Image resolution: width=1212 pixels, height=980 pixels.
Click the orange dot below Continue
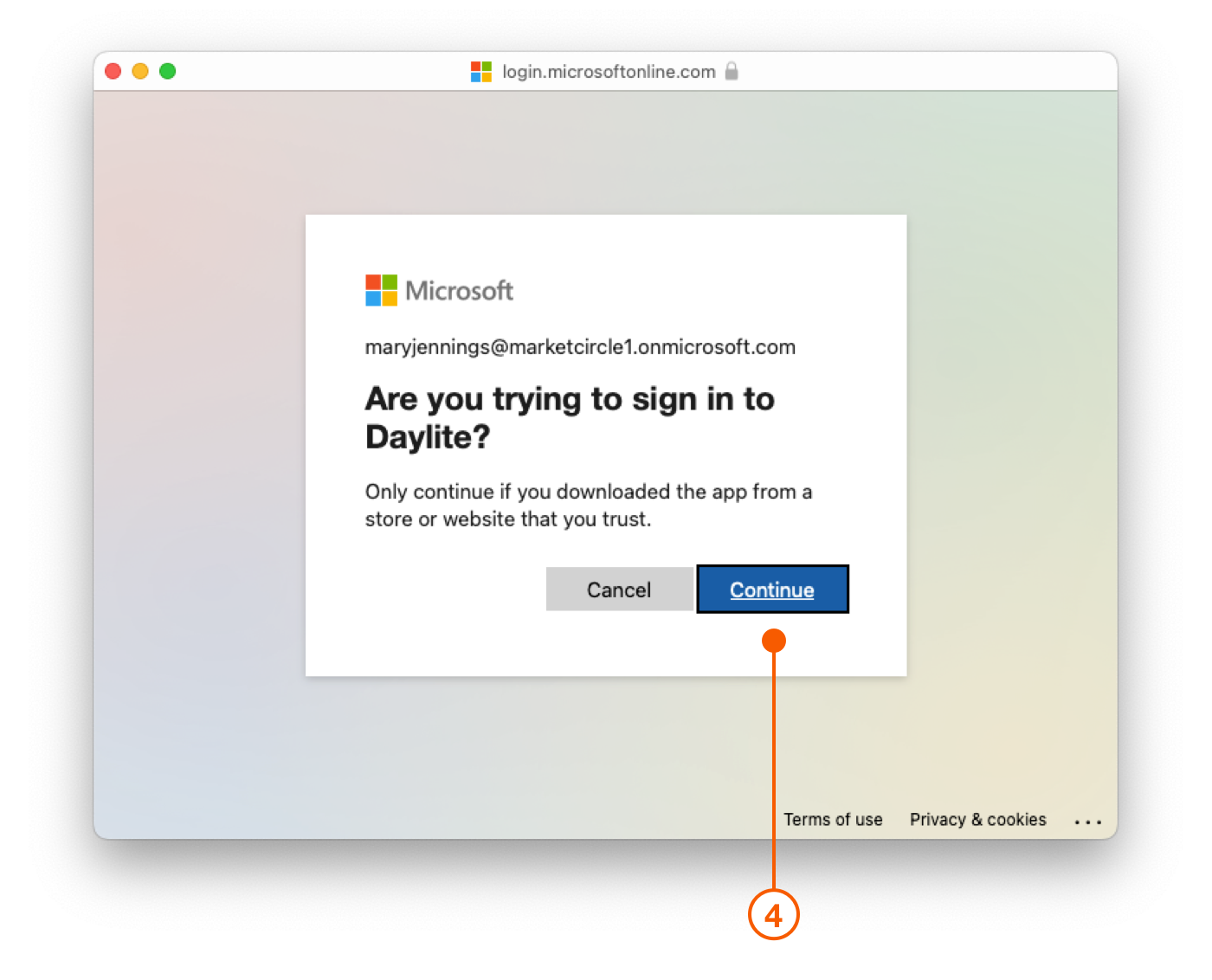tap(773, 641)
